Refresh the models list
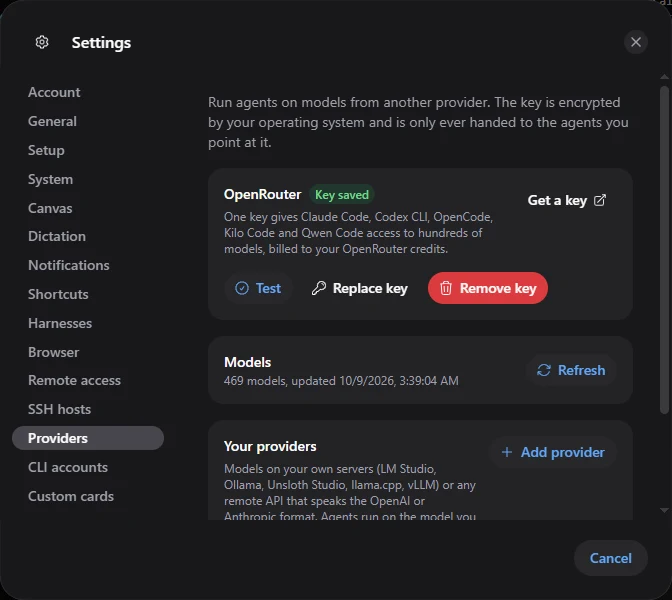The image size is (672, 600). [571, 370]
